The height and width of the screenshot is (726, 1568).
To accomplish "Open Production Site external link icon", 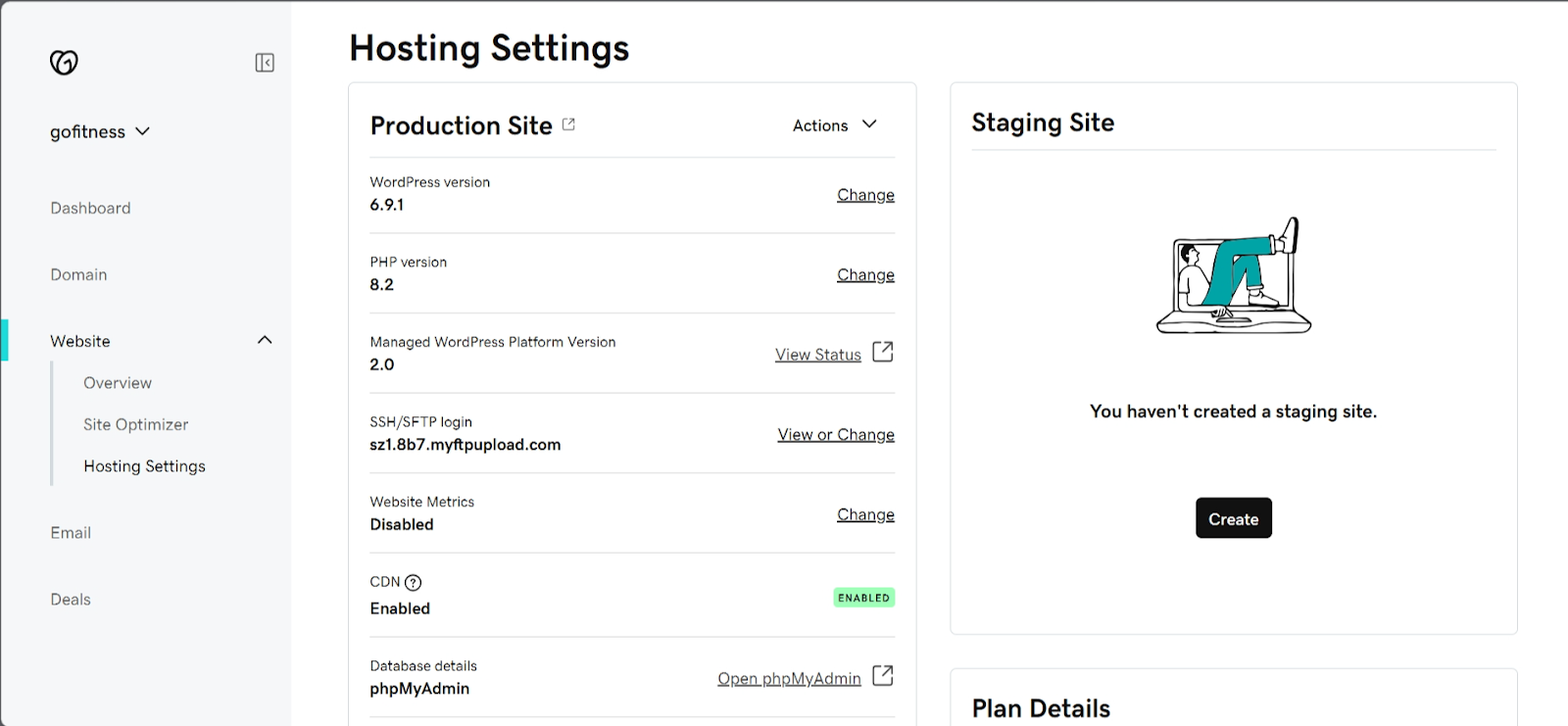I will pos(568,124).
